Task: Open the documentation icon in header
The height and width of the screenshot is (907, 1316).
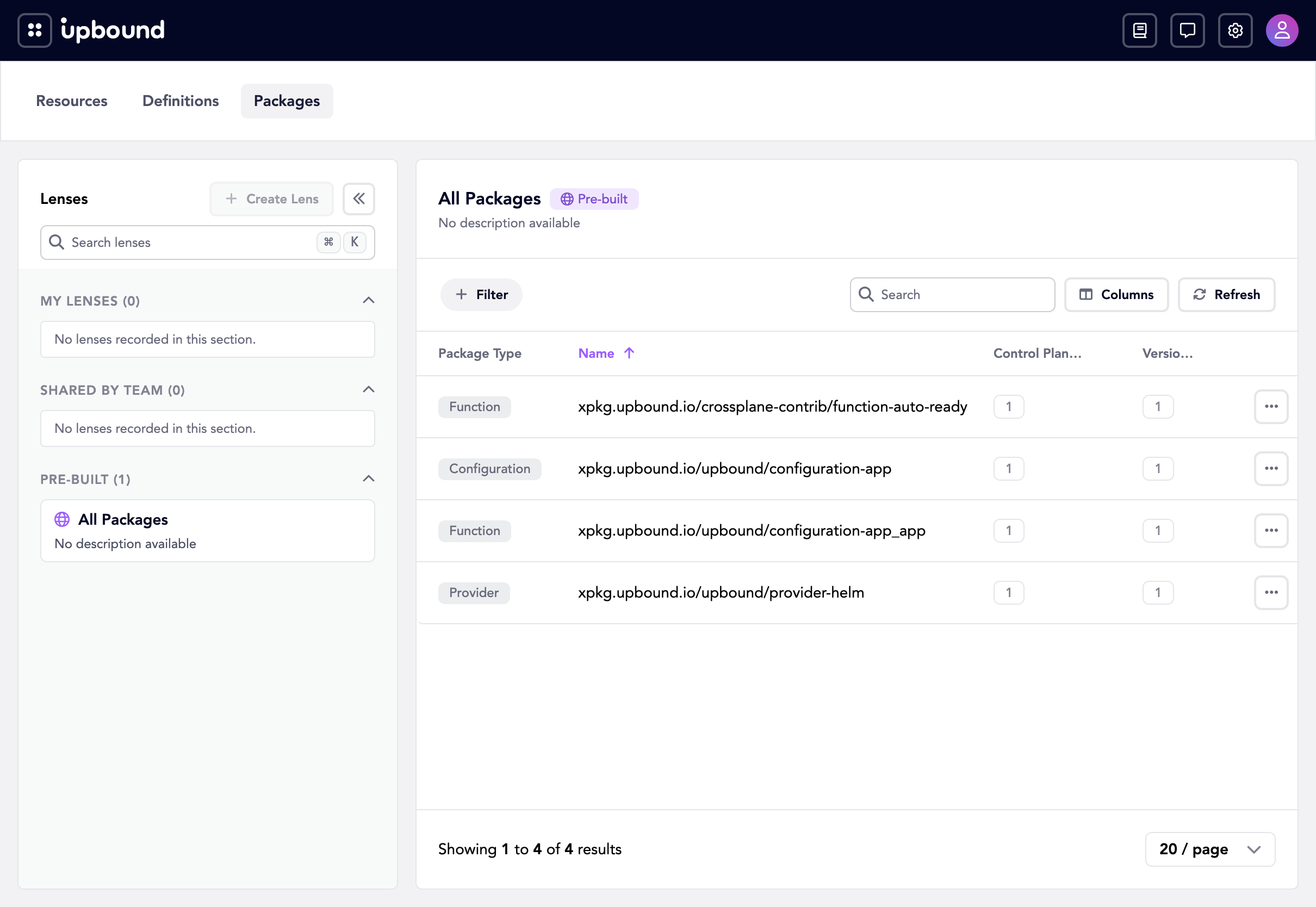Action: (x=1139, y=30)
